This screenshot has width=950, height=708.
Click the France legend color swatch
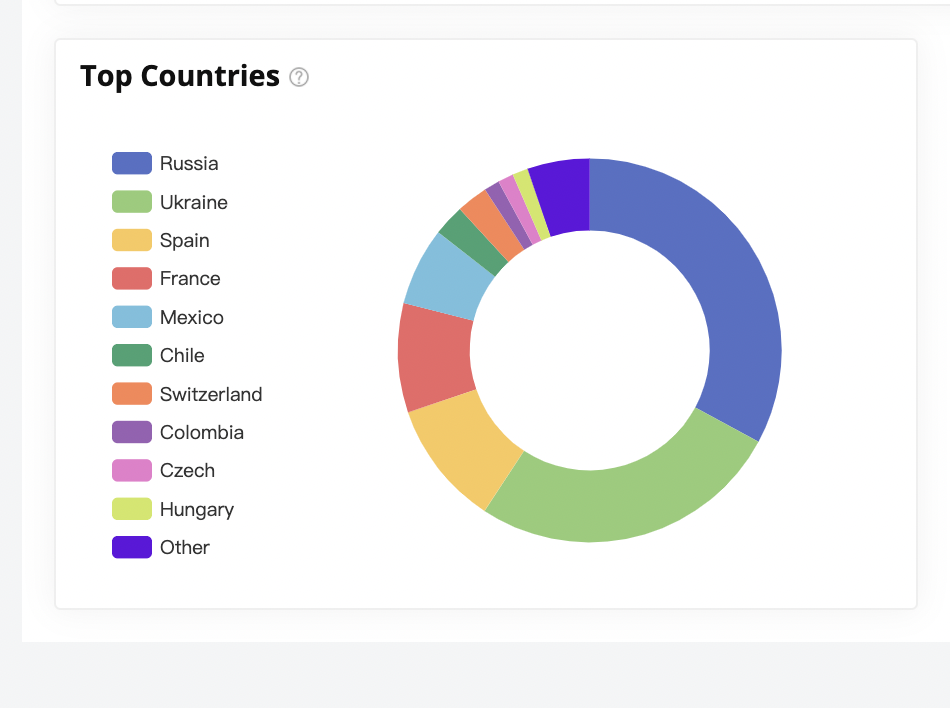pos(131,279)
